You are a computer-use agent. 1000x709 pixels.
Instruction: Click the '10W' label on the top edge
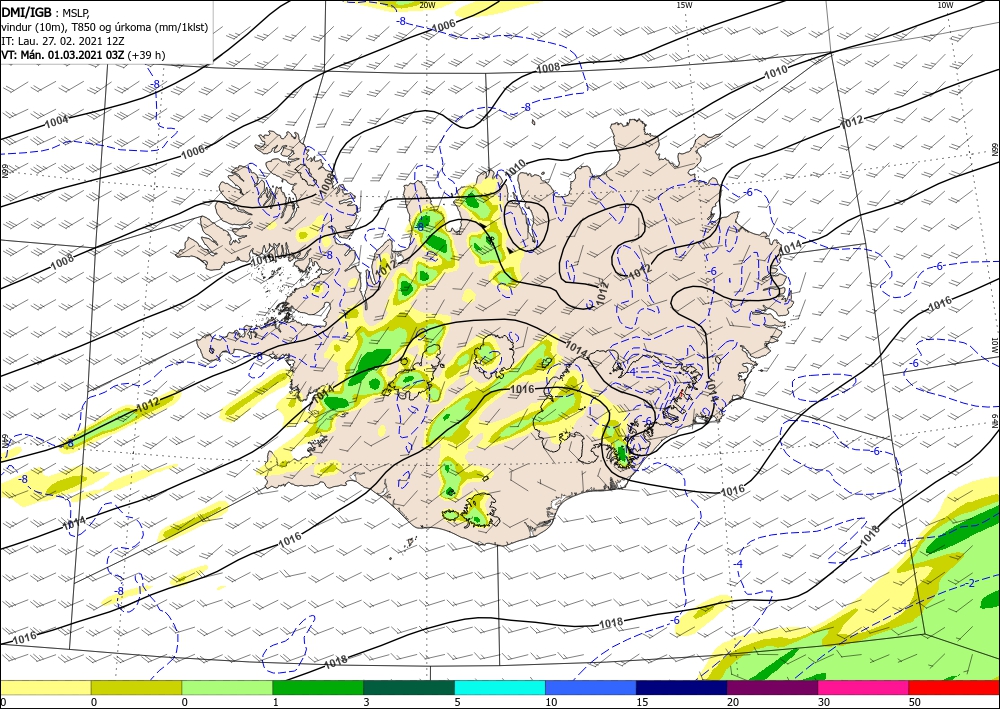[945, 5]
